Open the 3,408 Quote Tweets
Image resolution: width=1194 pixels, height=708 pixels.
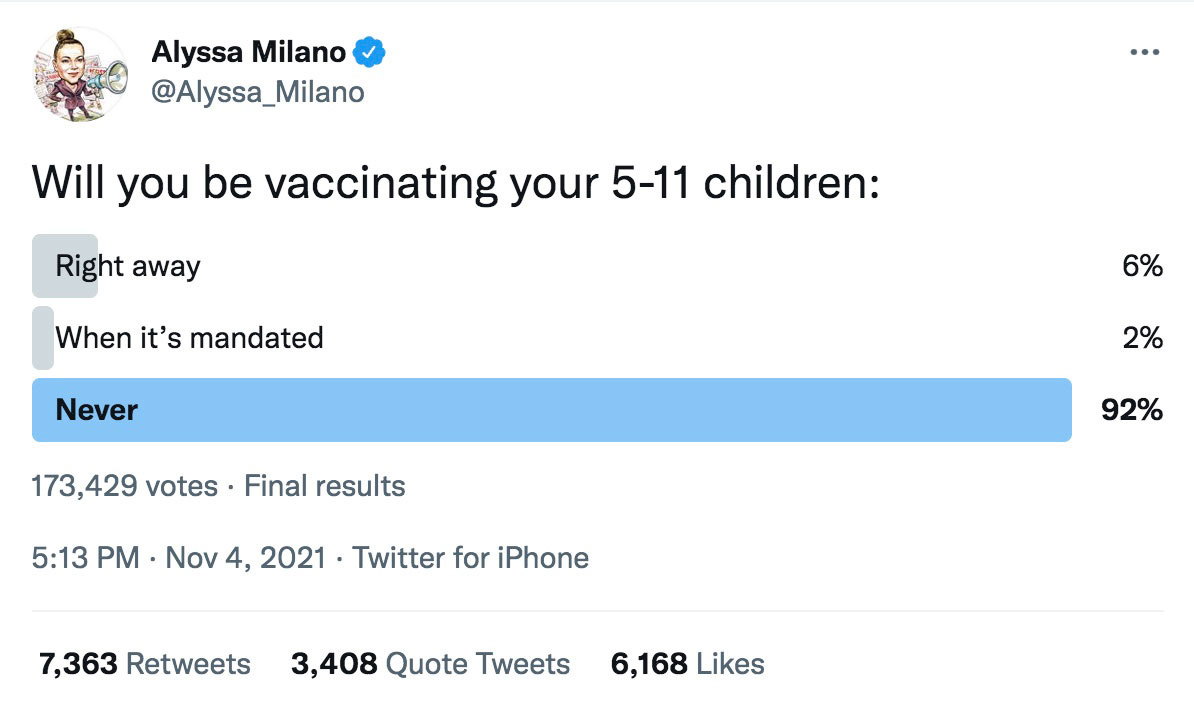[x=430, y=663]
